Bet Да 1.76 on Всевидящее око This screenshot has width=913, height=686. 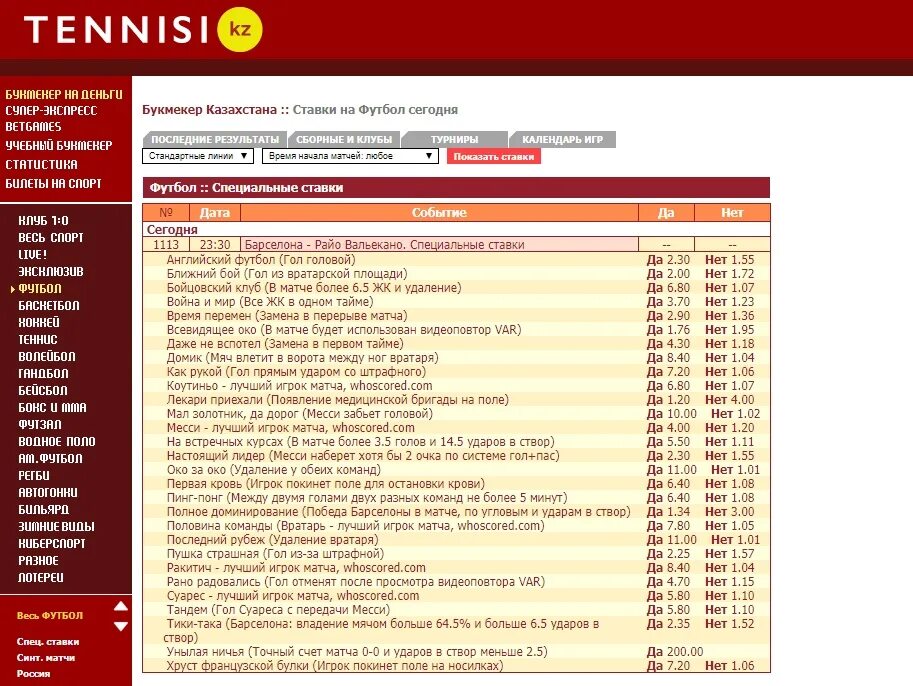668,330
